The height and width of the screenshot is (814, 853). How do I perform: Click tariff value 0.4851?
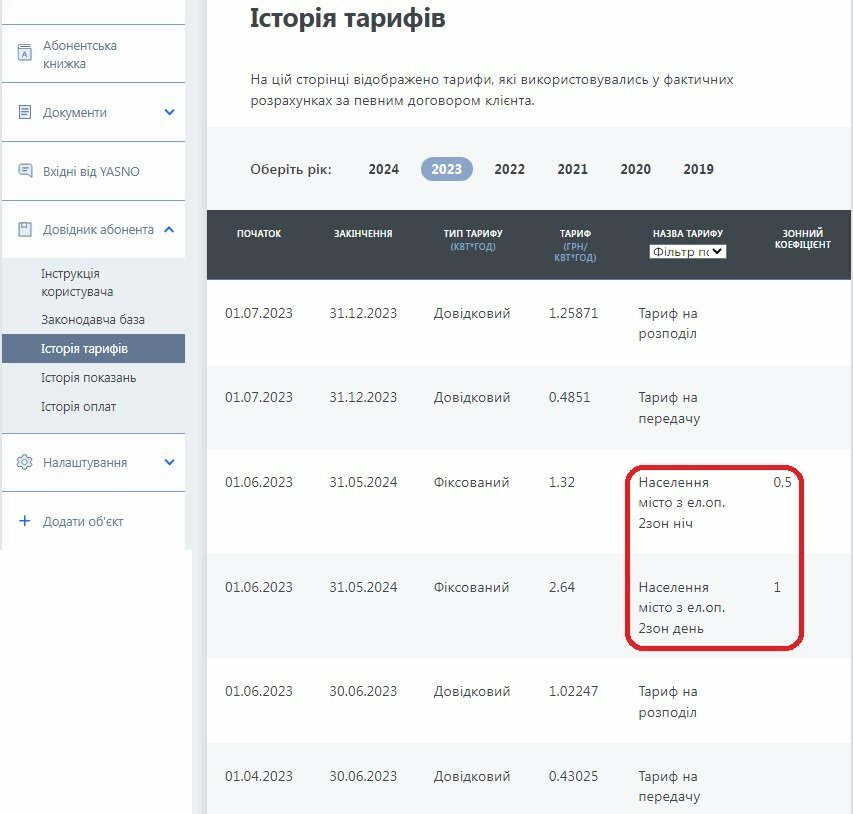pyautogui.click(x=569, y=397)
